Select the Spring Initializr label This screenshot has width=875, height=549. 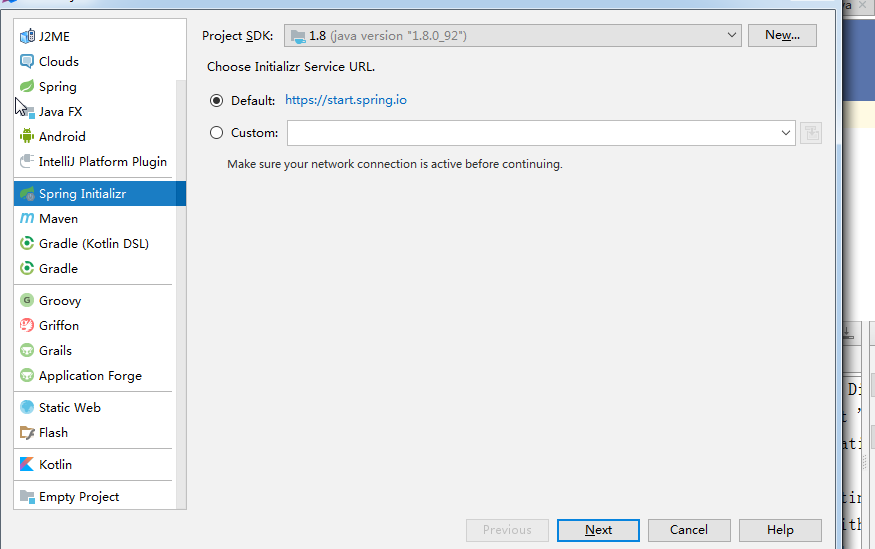click(83, 194)
